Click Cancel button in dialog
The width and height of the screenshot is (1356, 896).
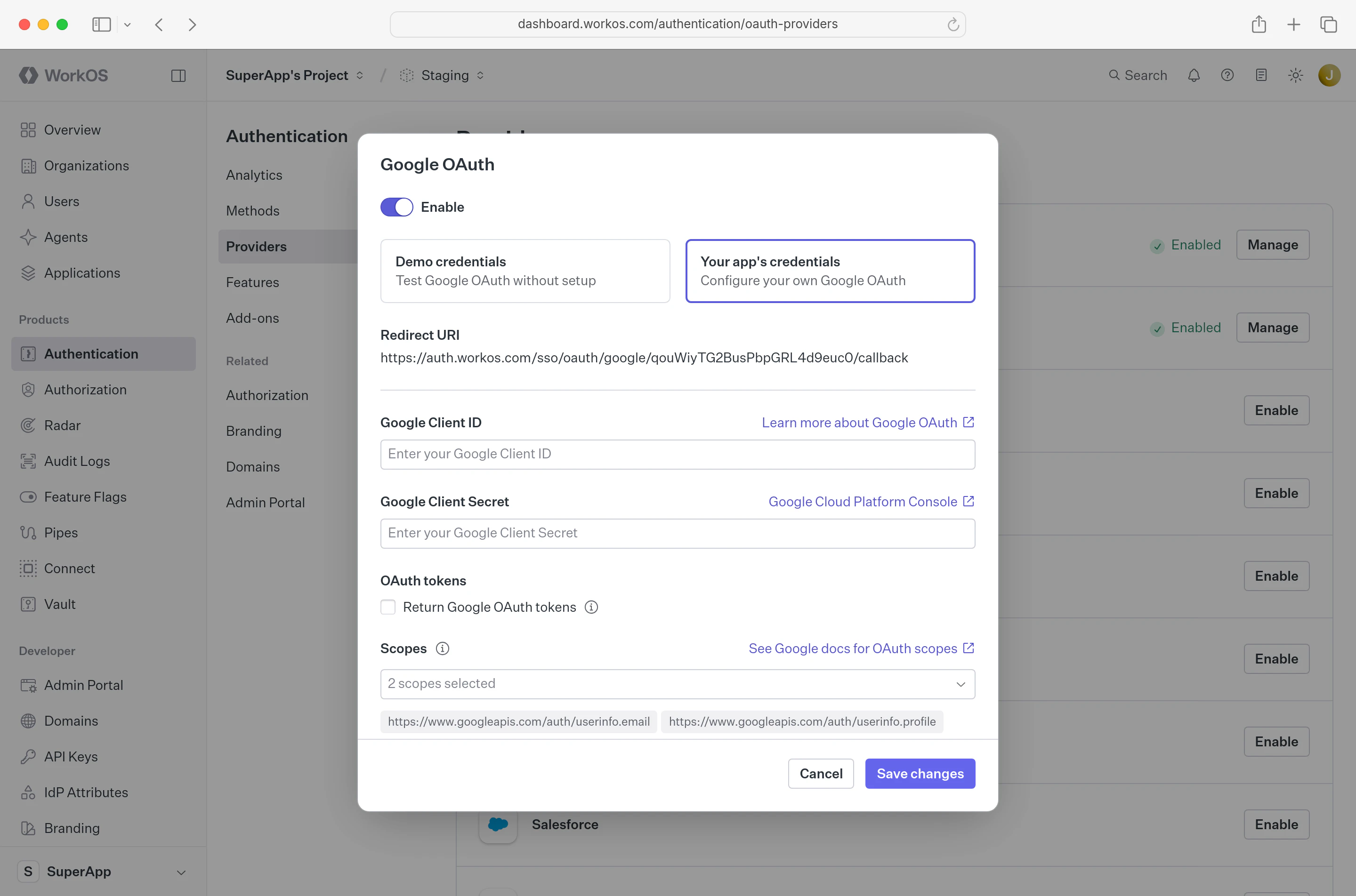pos(820,774)
